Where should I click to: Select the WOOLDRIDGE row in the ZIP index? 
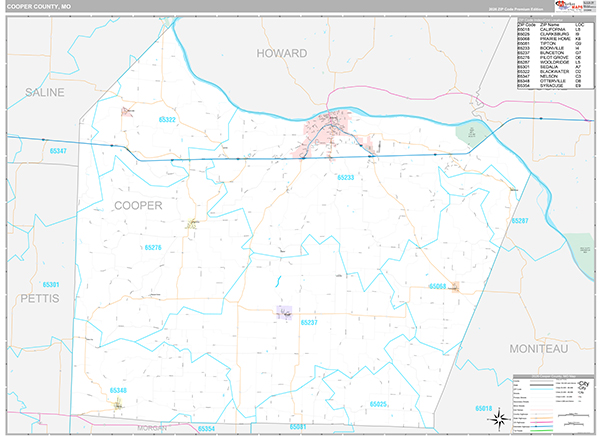click(550, 62)
